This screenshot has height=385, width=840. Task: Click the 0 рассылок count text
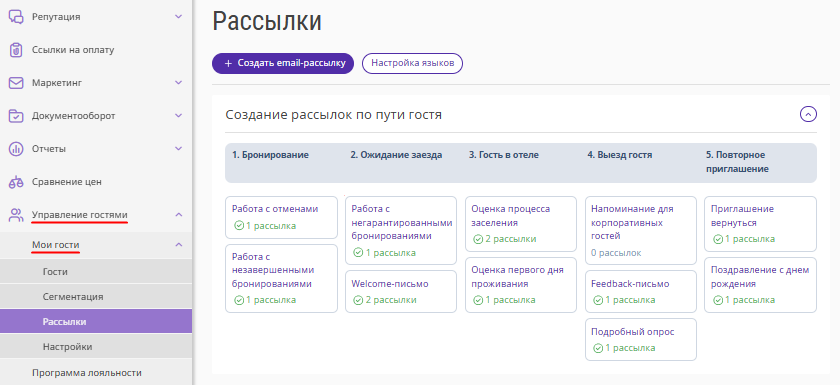click(616, 253)
